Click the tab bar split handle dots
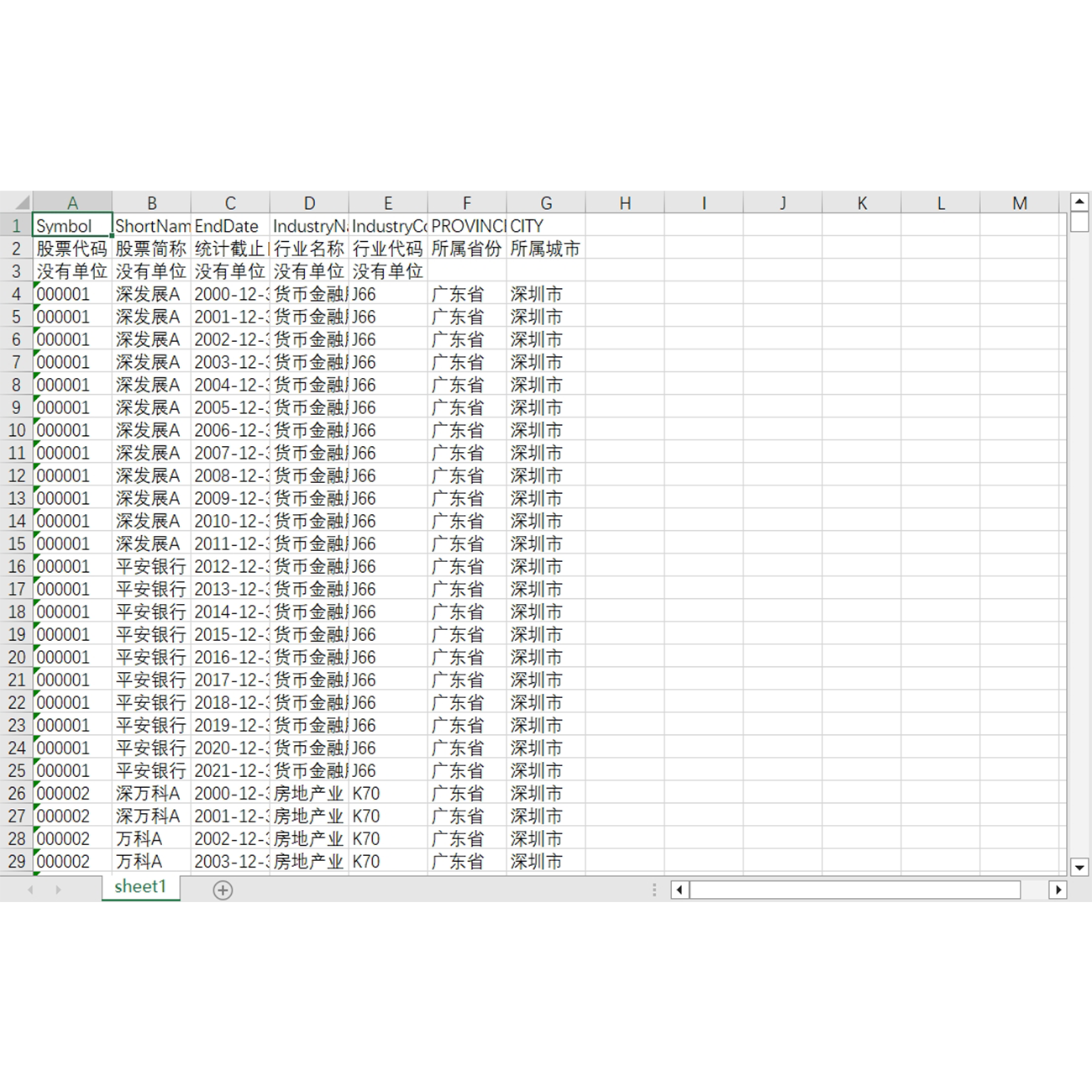This screenshot has height=1092, width=1092. click(654, 890)
